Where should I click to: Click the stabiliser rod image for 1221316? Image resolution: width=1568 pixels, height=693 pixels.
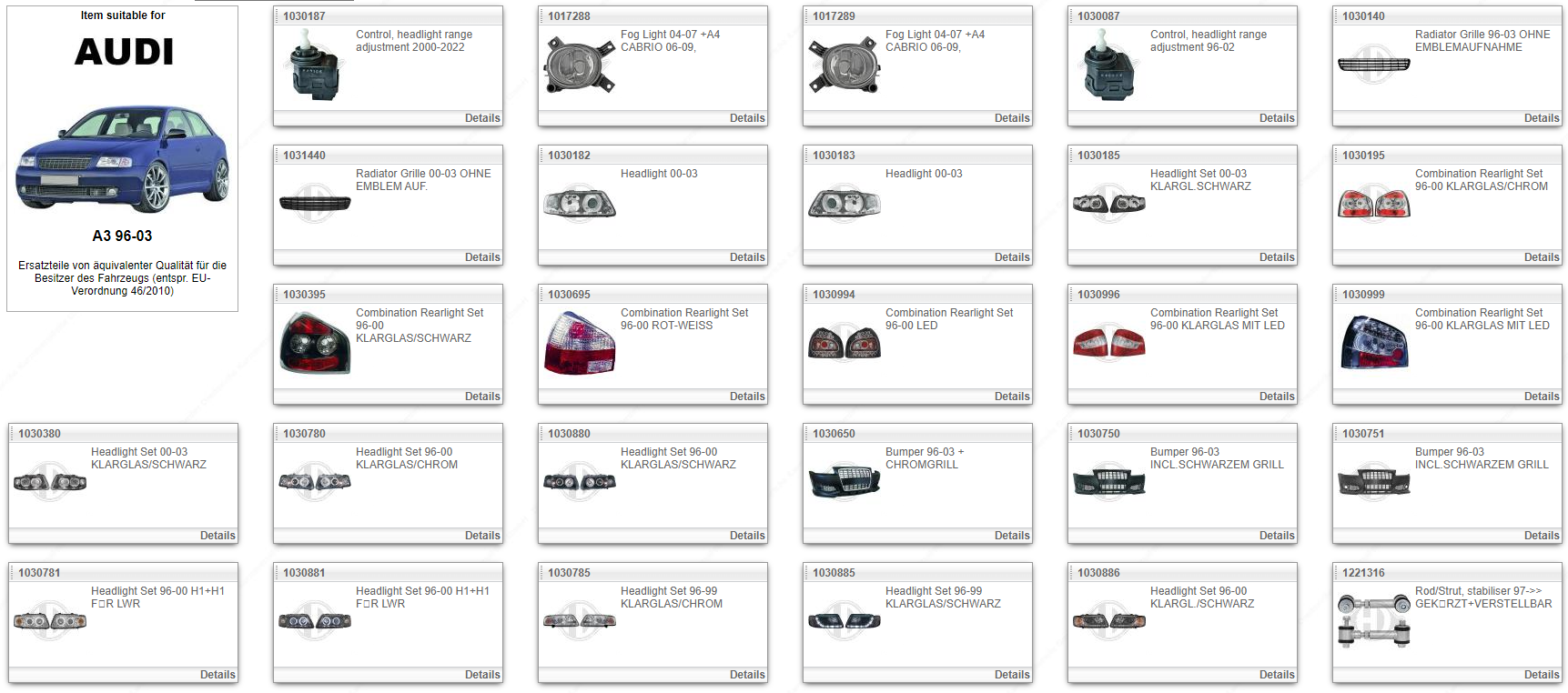(1373, 619)
